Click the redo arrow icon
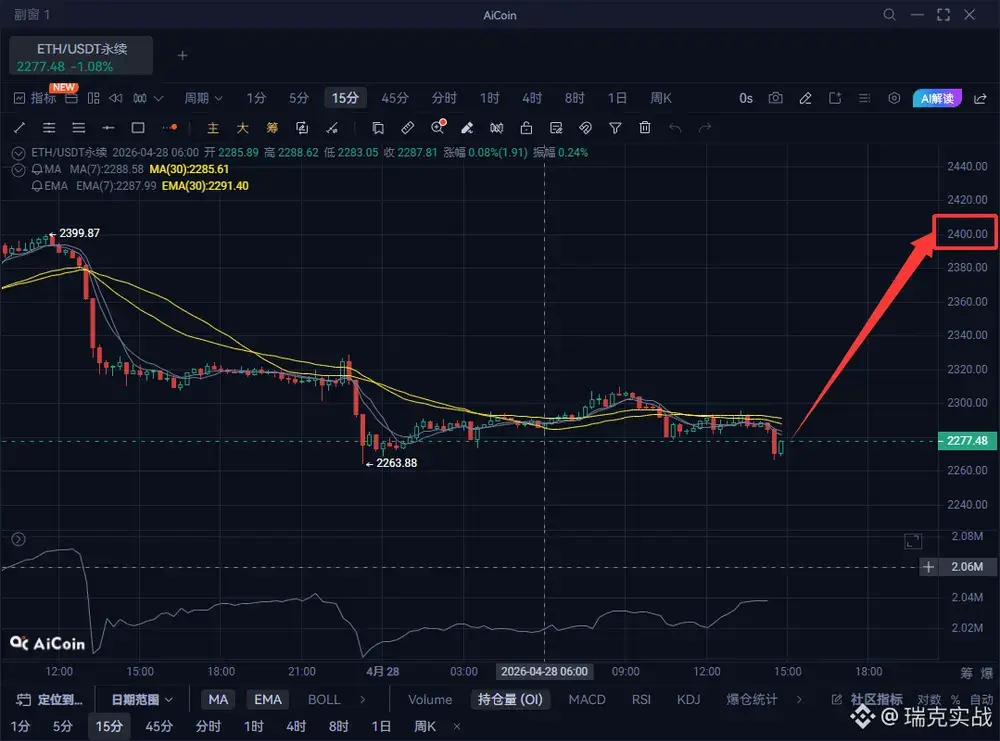 point(705,128)
